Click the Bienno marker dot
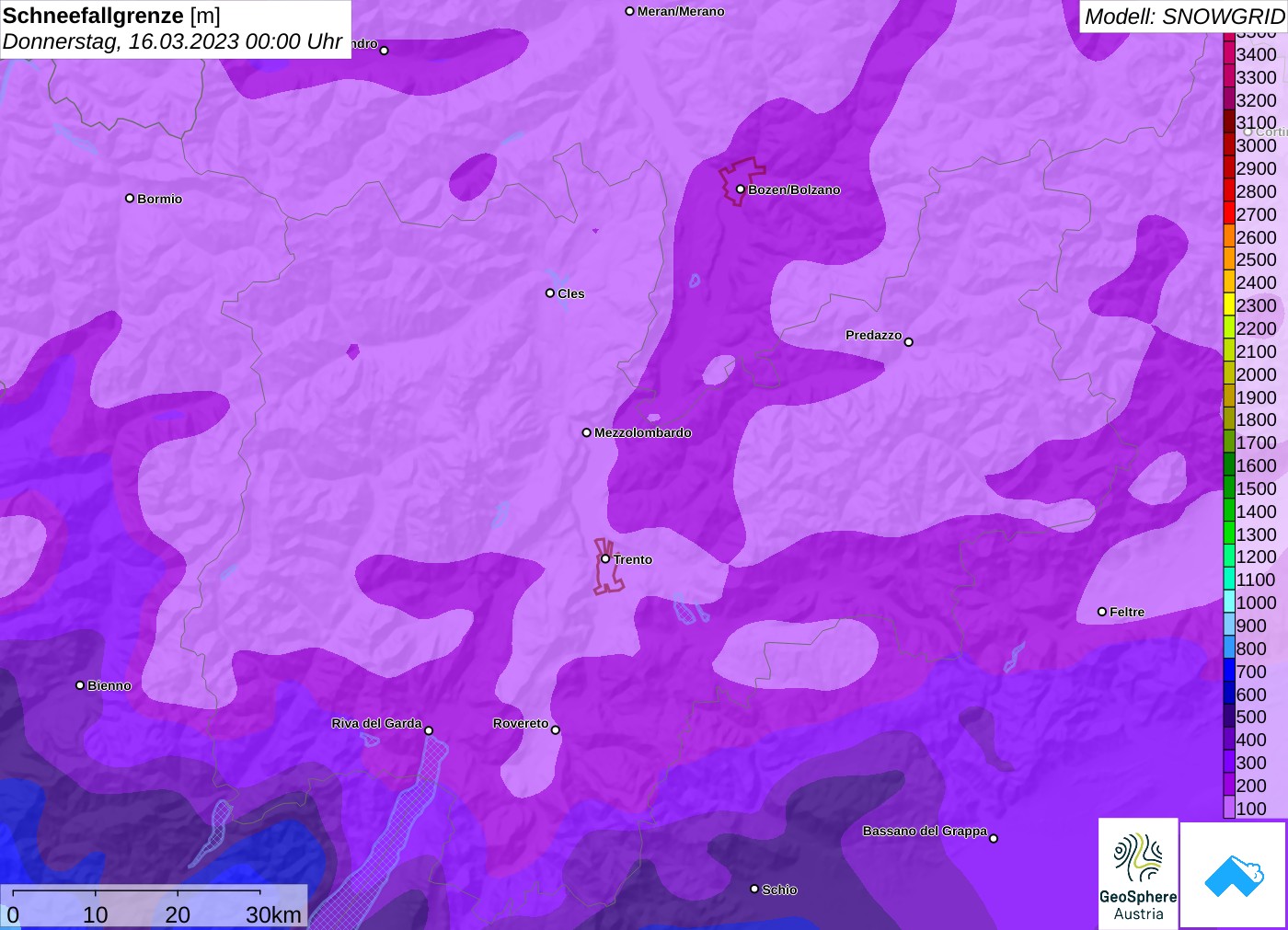Screen dimensions: 1288x930 click(x=80, y=685)
